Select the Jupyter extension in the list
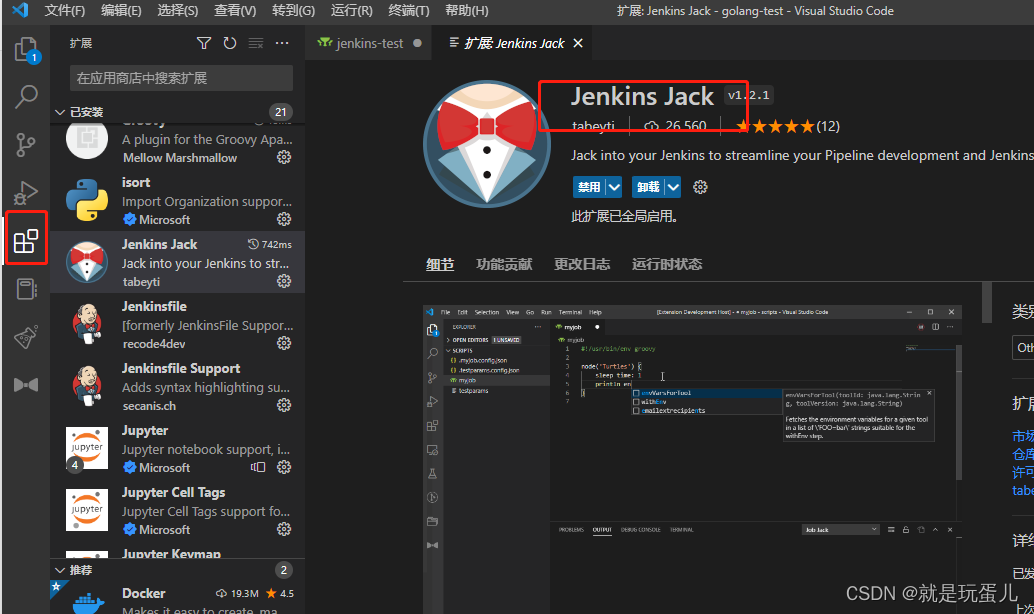 177,448
